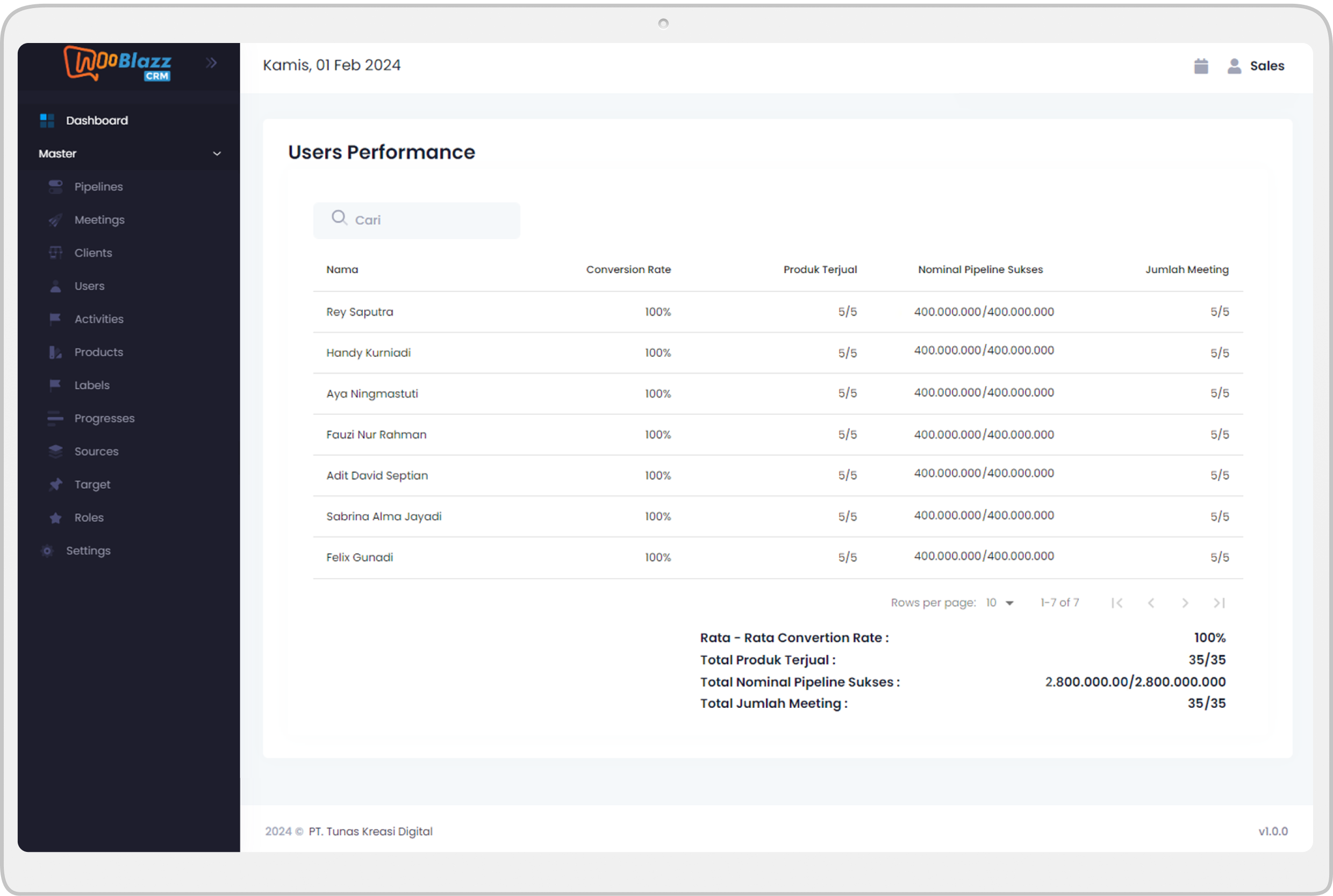This screenshot has width=1333, height=896.
Task: Collapse the Master menu section
Action: click(217, 154)
